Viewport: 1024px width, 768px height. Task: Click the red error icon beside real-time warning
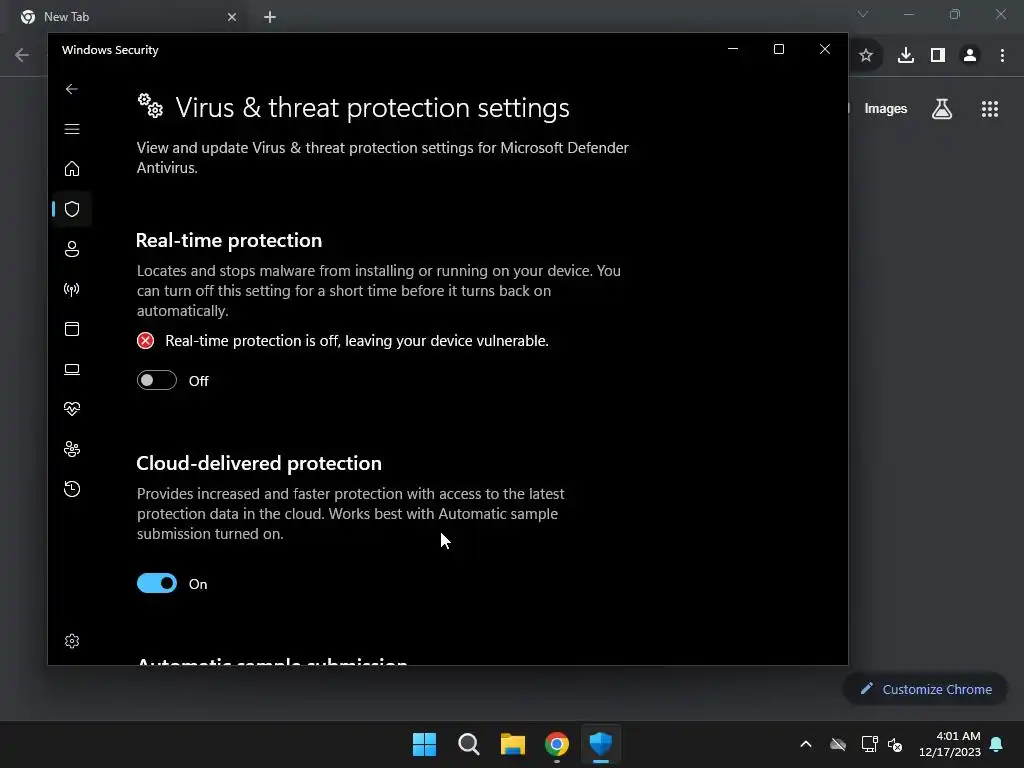145,340
